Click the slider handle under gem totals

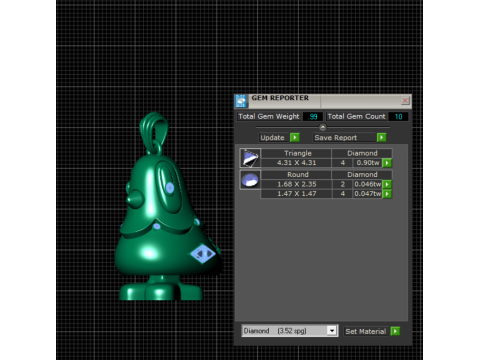[x=322, y=127]
